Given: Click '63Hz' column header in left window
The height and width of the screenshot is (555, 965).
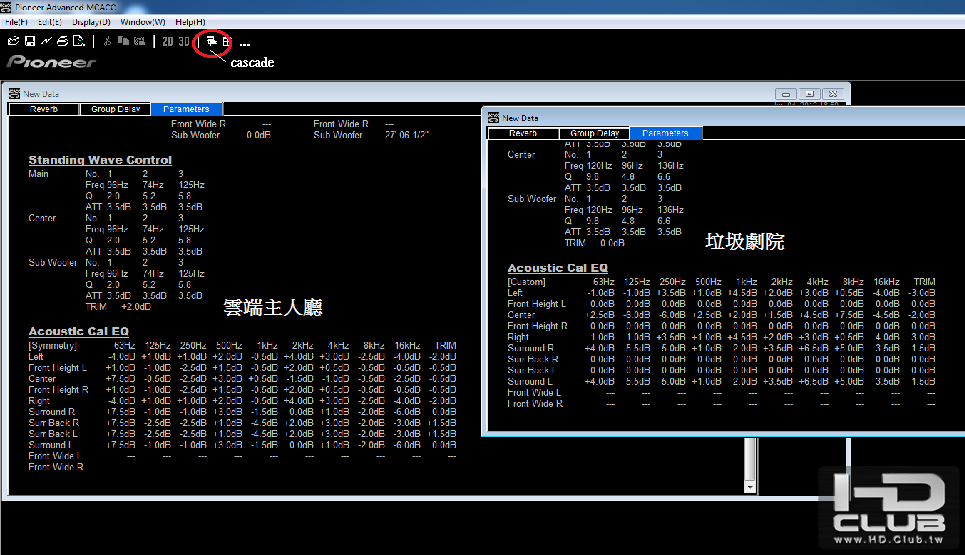Looking at the screenshot, I should 124,345.
